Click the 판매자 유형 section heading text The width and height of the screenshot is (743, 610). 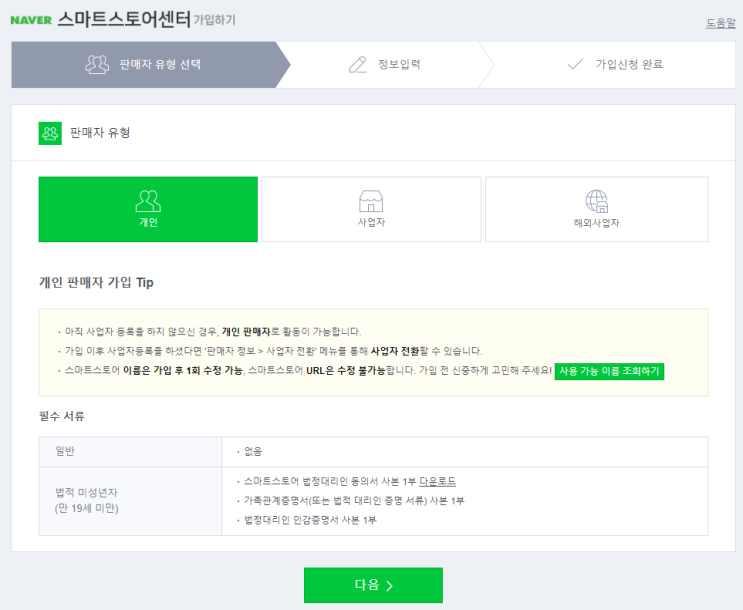click(x=100, y=133)
